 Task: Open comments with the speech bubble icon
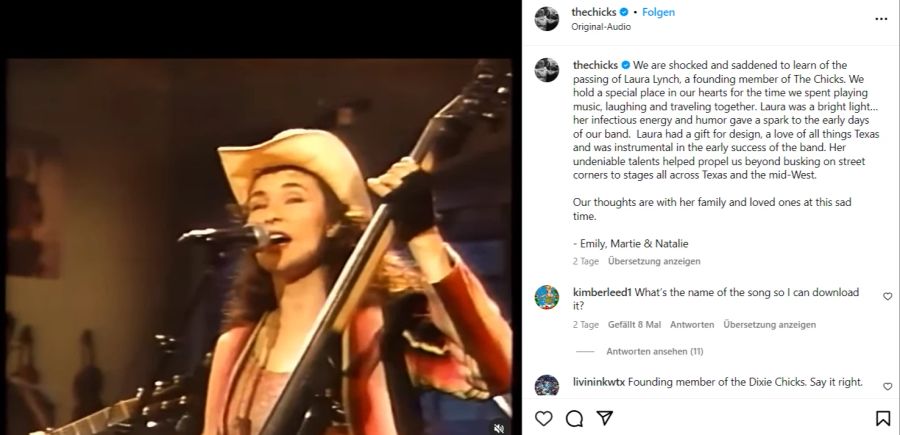[x=574, y=418]
